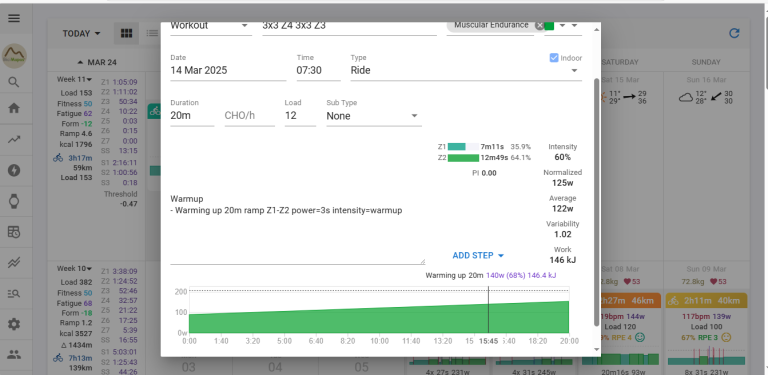This screenshot has height=375, width=768.
Task: Click the Normalized 125w value
Action: (563, 183)
